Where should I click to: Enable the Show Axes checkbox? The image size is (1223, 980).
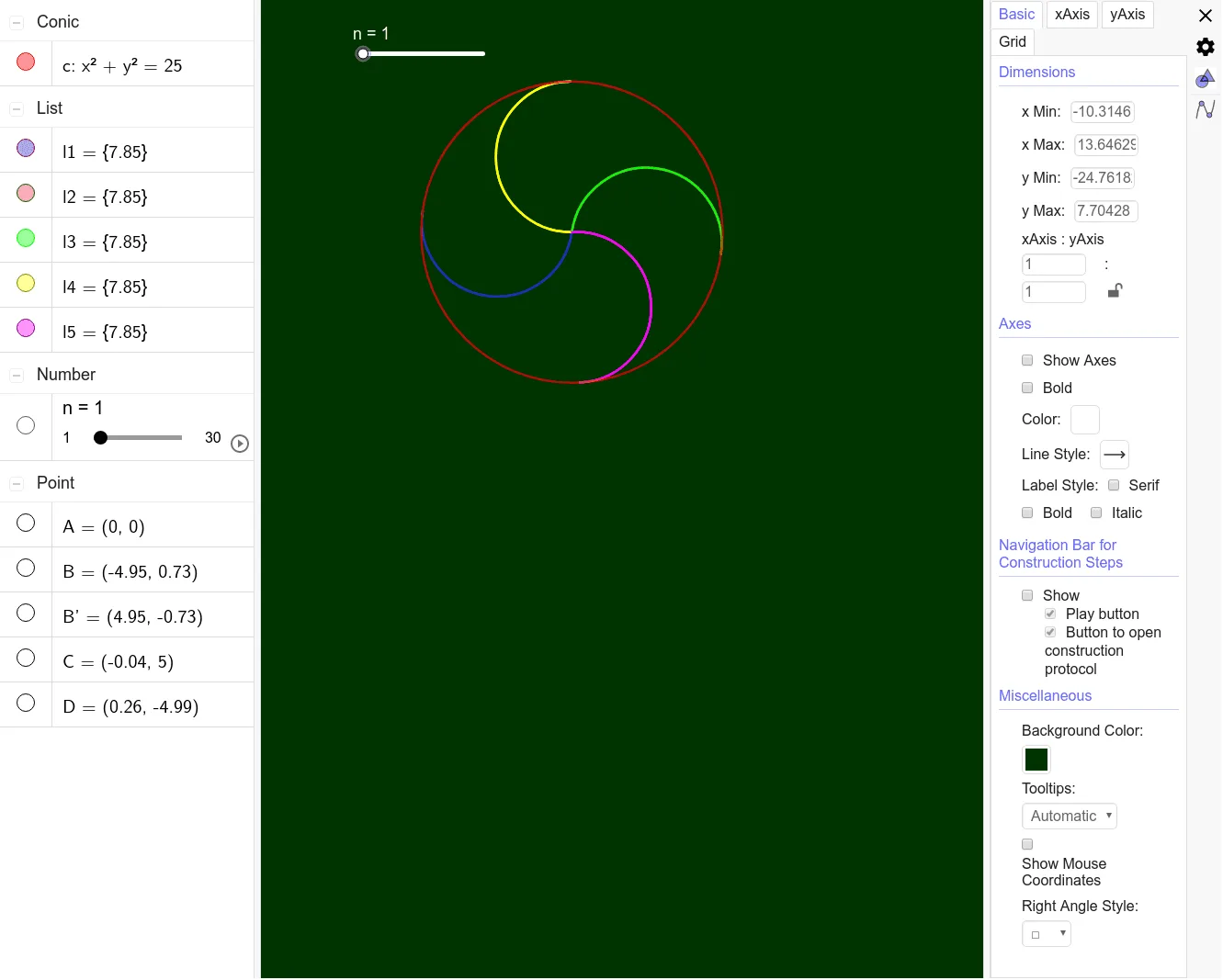[1027, 360]
